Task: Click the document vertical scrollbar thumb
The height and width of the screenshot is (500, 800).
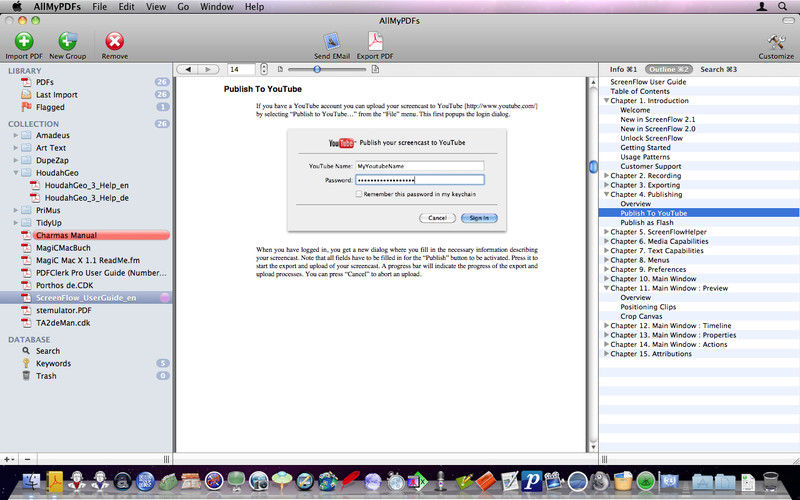Action: click(x=593, y=166)
